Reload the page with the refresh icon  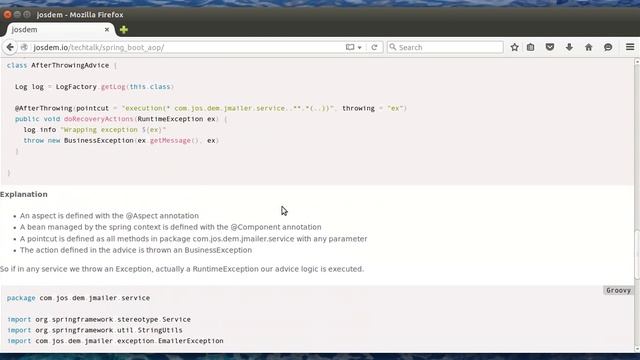[374, 47]
